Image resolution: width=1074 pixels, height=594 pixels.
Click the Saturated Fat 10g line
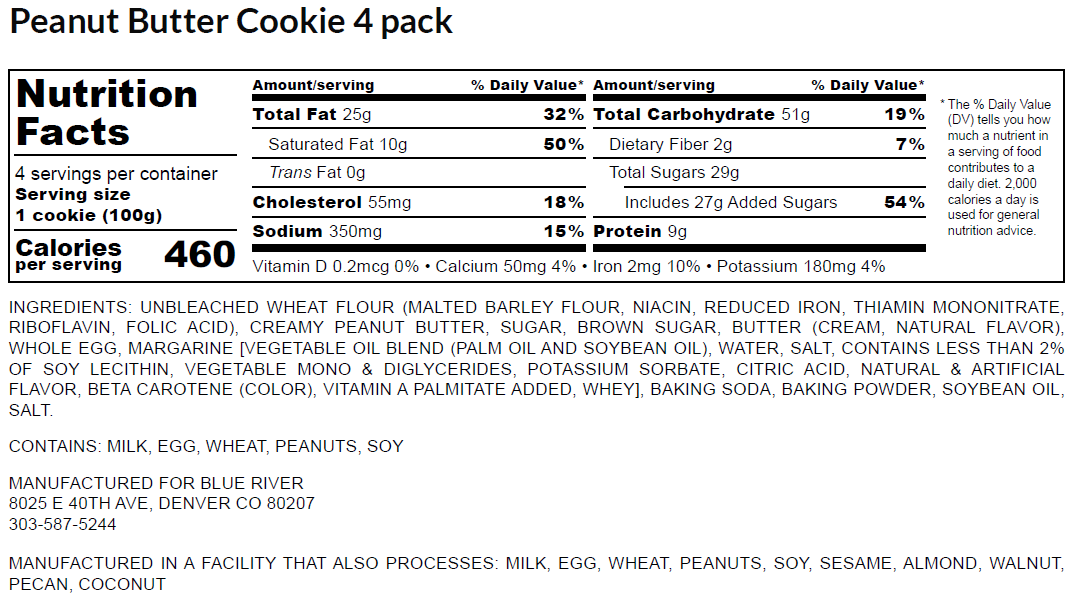338,145
